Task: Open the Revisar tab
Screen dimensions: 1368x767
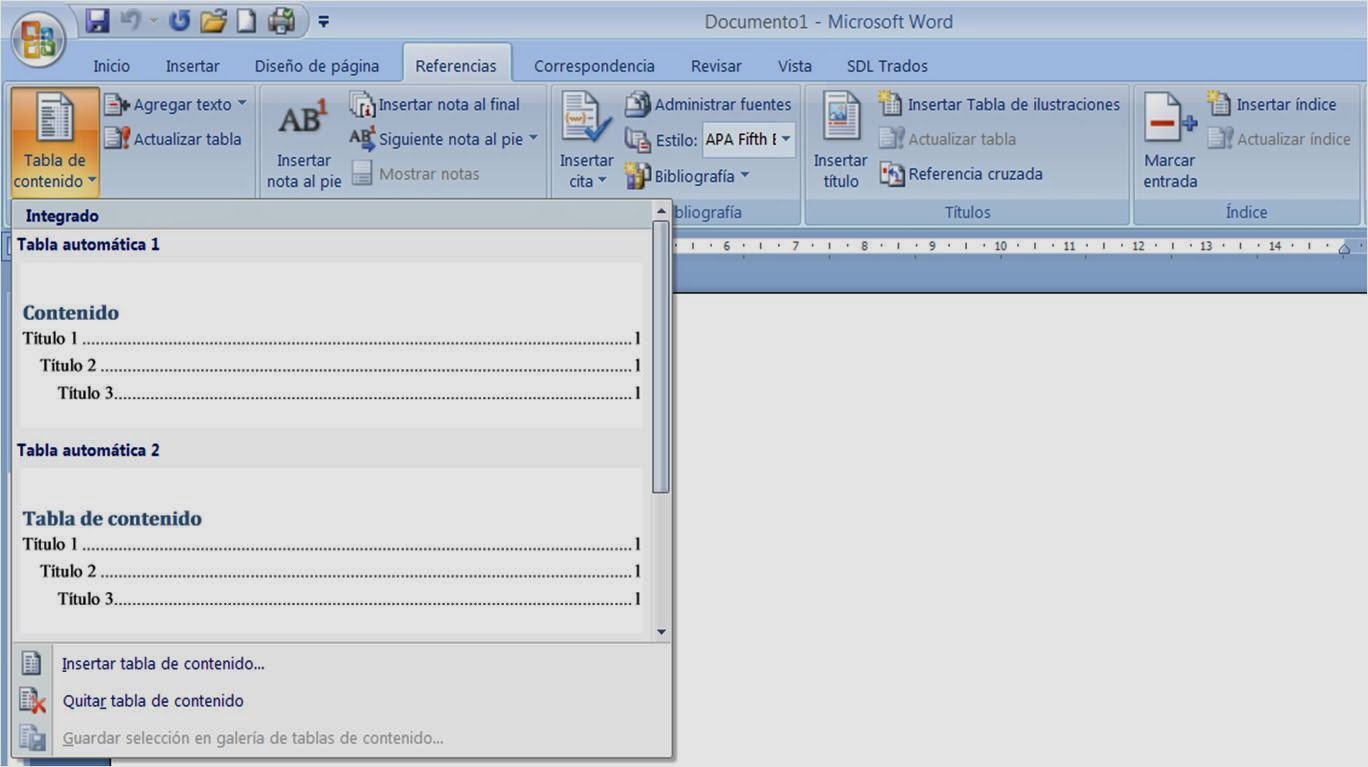Action: click(716, 66)
